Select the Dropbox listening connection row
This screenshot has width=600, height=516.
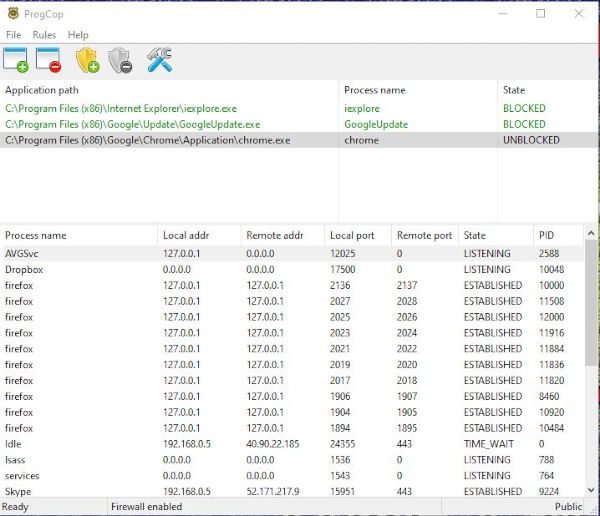200,269
